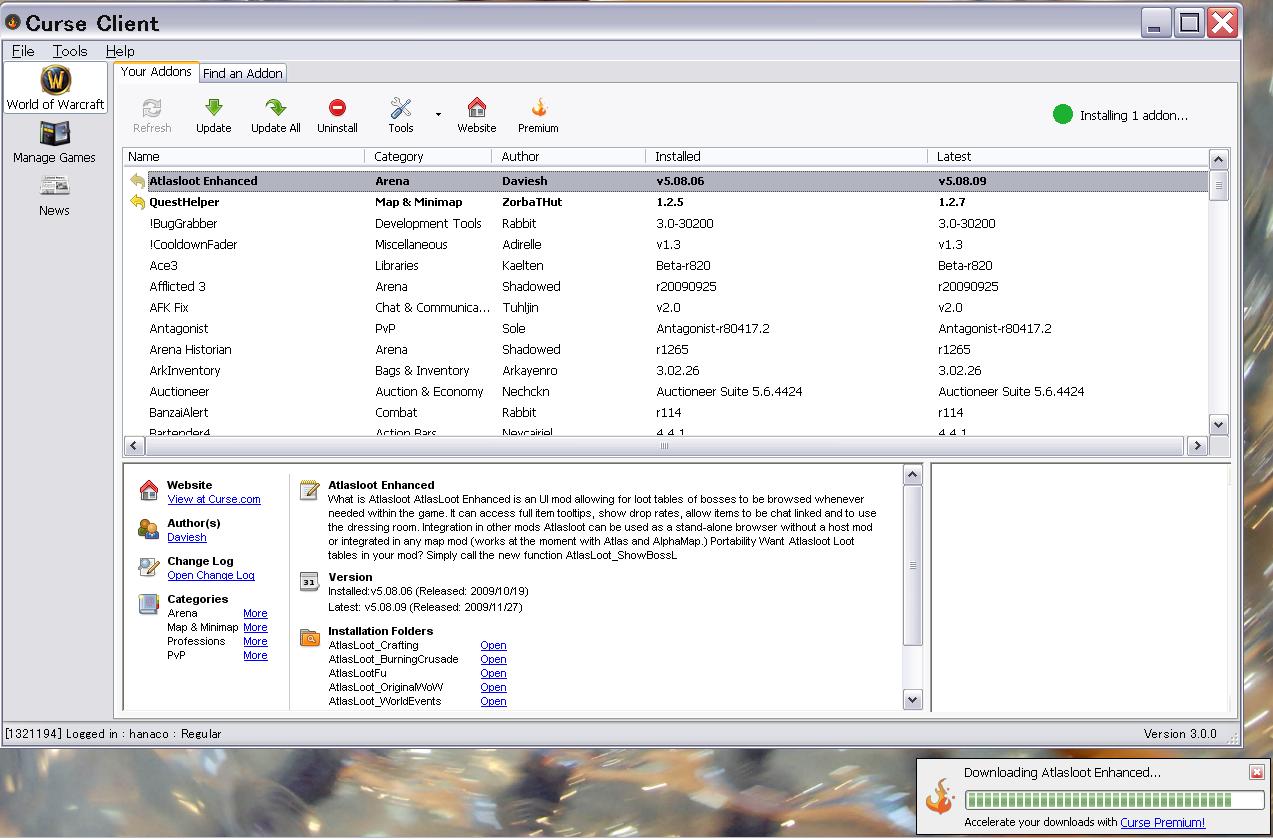Open the Daviesh author link

click(187, 537)
